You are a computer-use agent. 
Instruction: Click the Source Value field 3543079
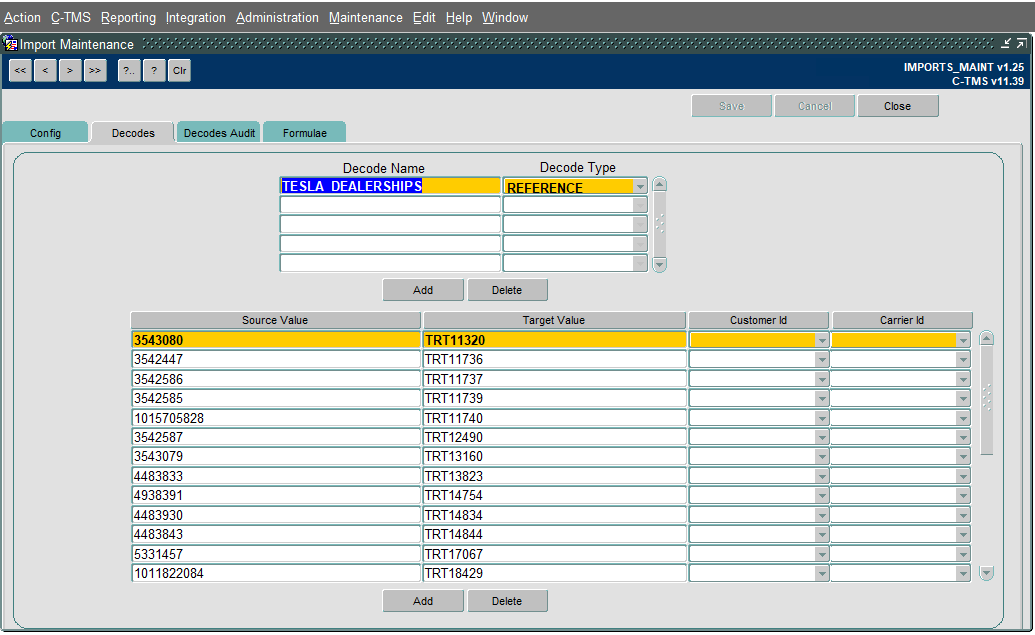click(x=276, y=457)
